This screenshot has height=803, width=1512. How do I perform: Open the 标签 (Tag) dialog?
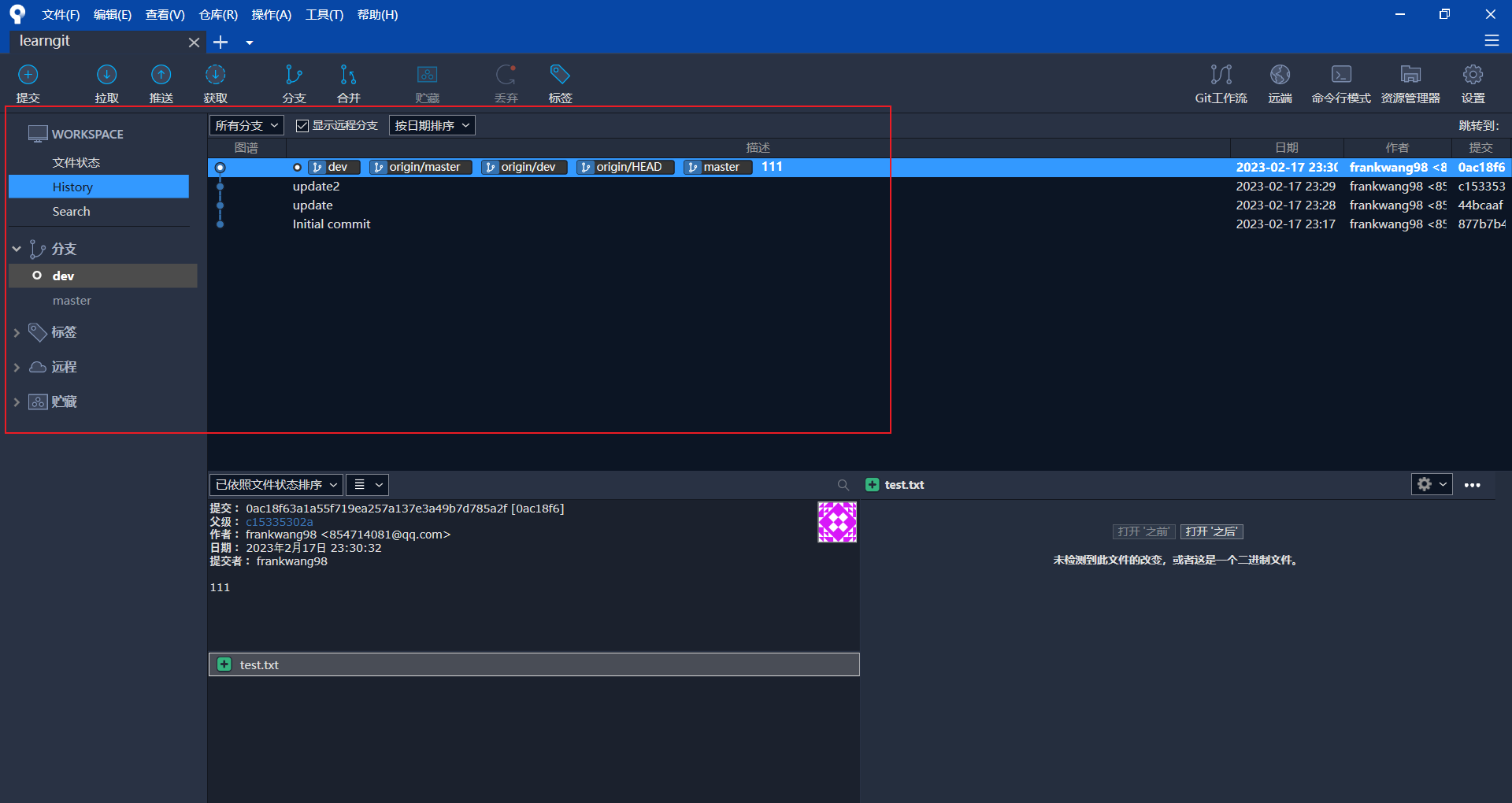pos(559,83)
